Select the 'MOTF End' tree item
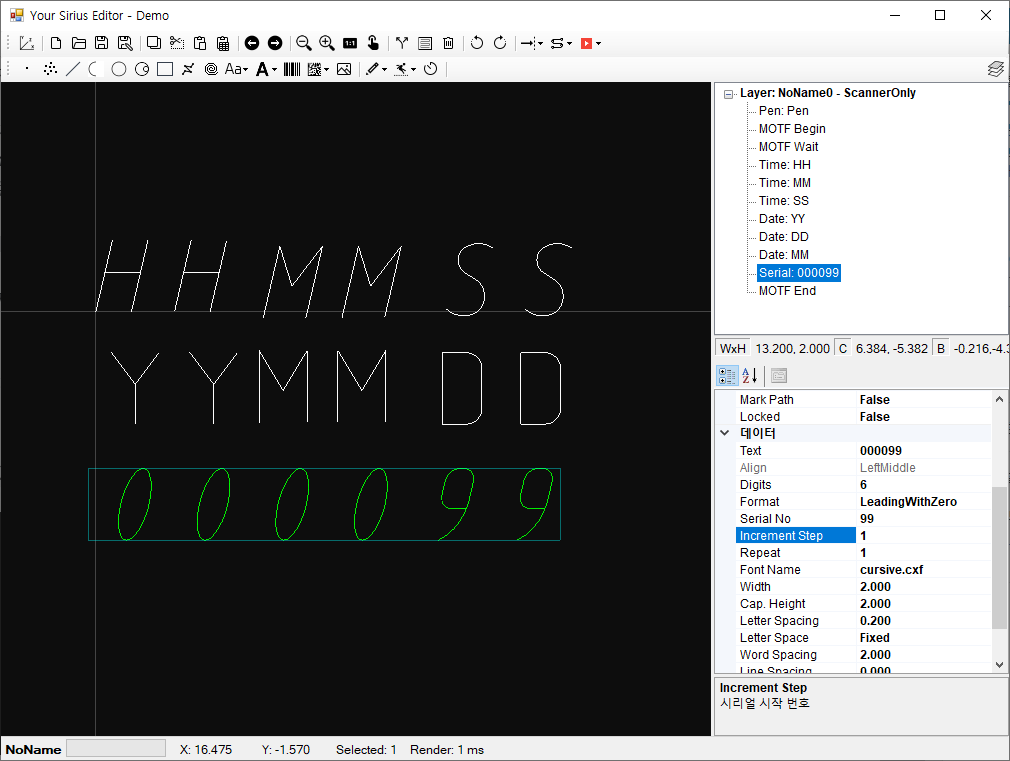The width and height of the screenshot is (1010, 761). coord(787,291)
